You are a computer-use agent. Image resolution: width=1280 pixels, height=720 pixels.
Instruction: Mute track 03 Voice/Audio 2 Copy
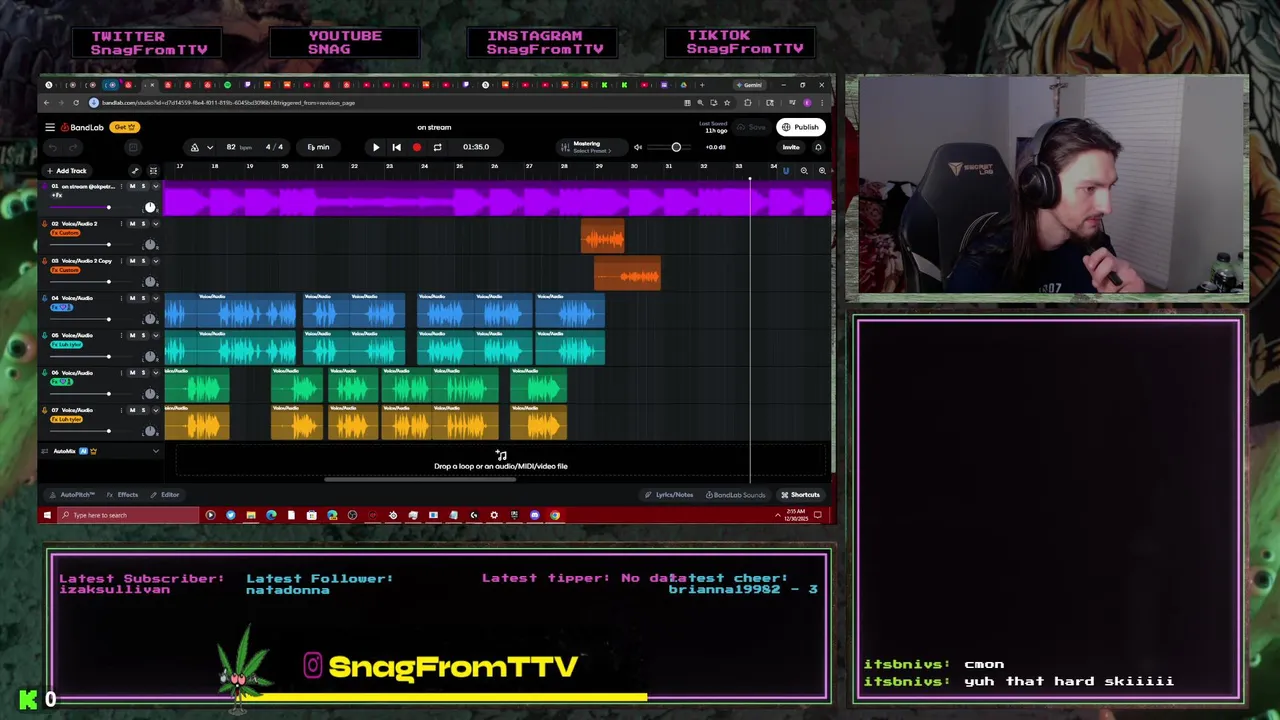[x=132, y=261]
